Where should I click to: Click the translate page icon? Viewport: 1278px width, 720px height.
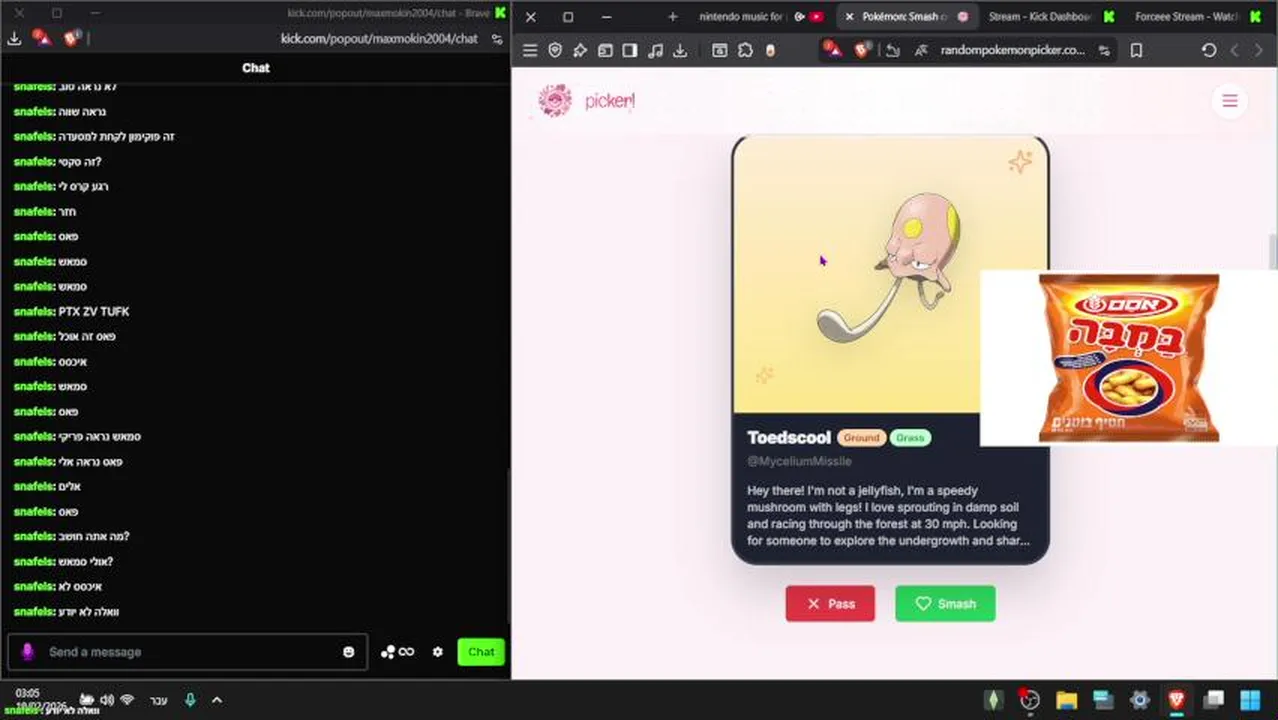click(x=920, y=50)
